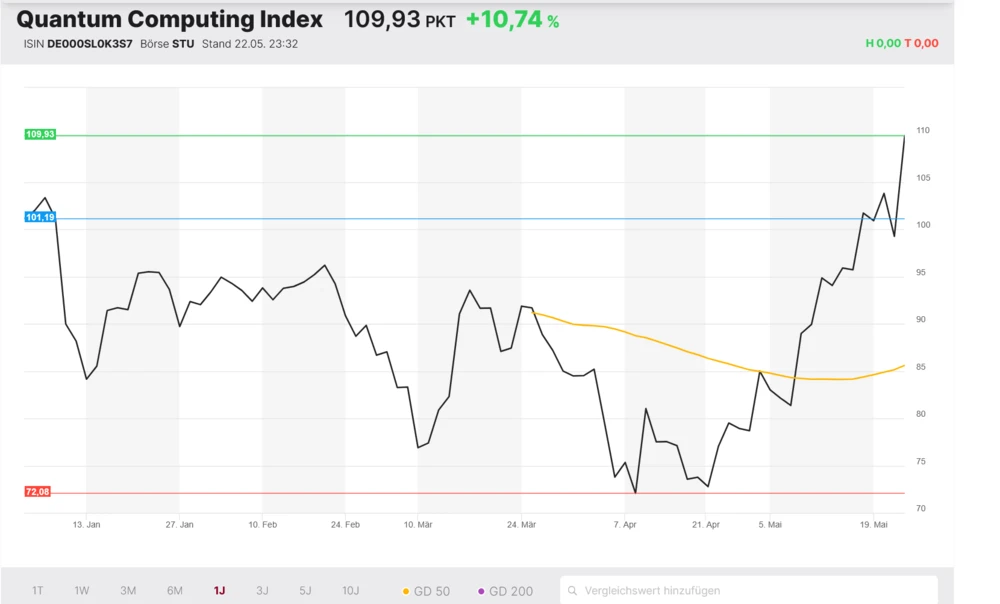Viewport: 1000px width, 604px height.
Task: Click the Börse STU exchange label
Action: click(168, 44)
